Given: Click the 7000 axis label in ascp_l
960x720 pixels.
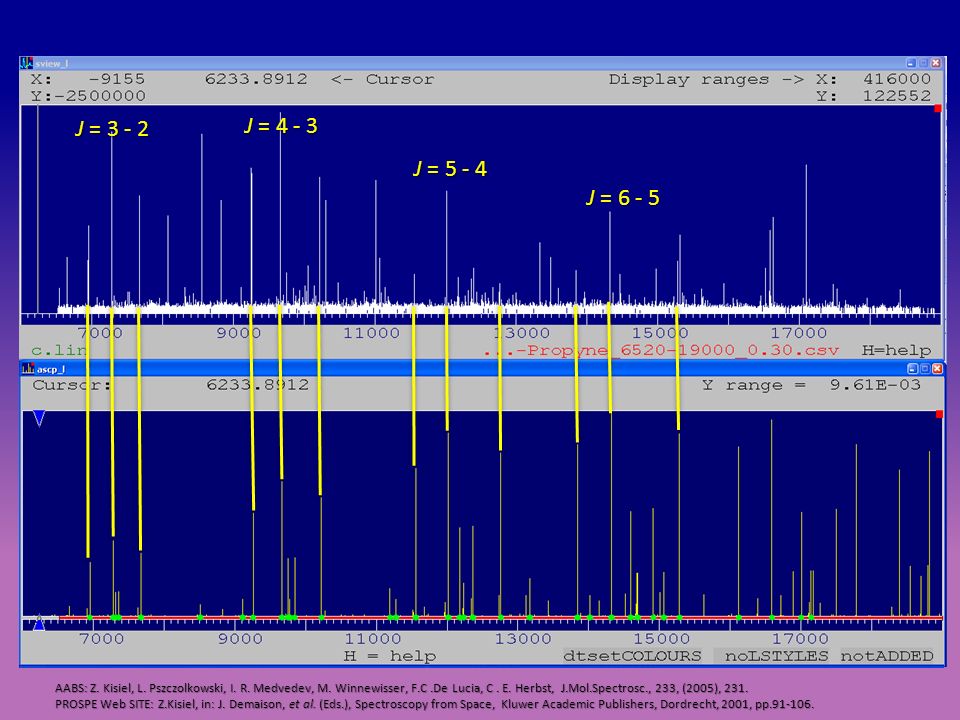Looking at the screenshot, I should (x=102, y=639).
